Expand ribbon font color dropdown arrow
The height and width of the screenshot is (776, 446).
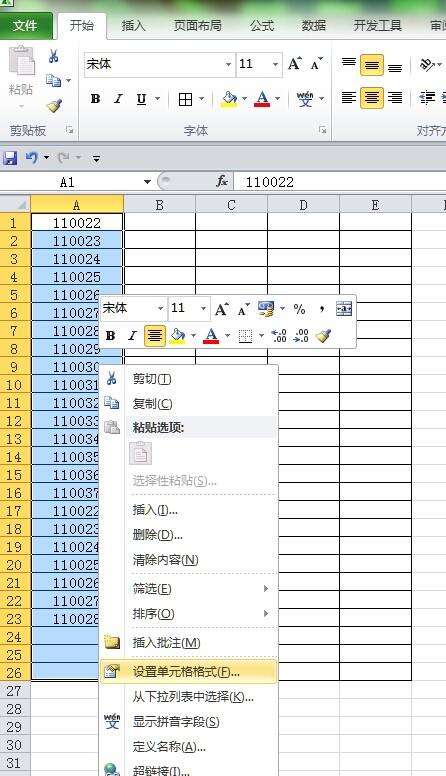[277, 99]
